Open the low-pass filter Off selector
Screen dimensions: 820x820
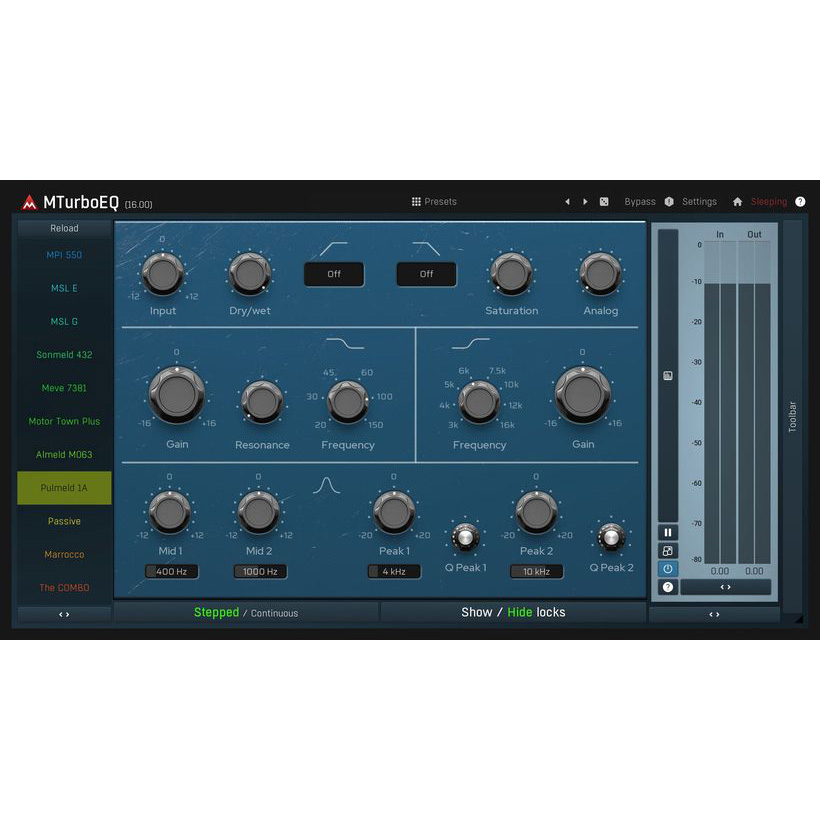coord(427,274)
